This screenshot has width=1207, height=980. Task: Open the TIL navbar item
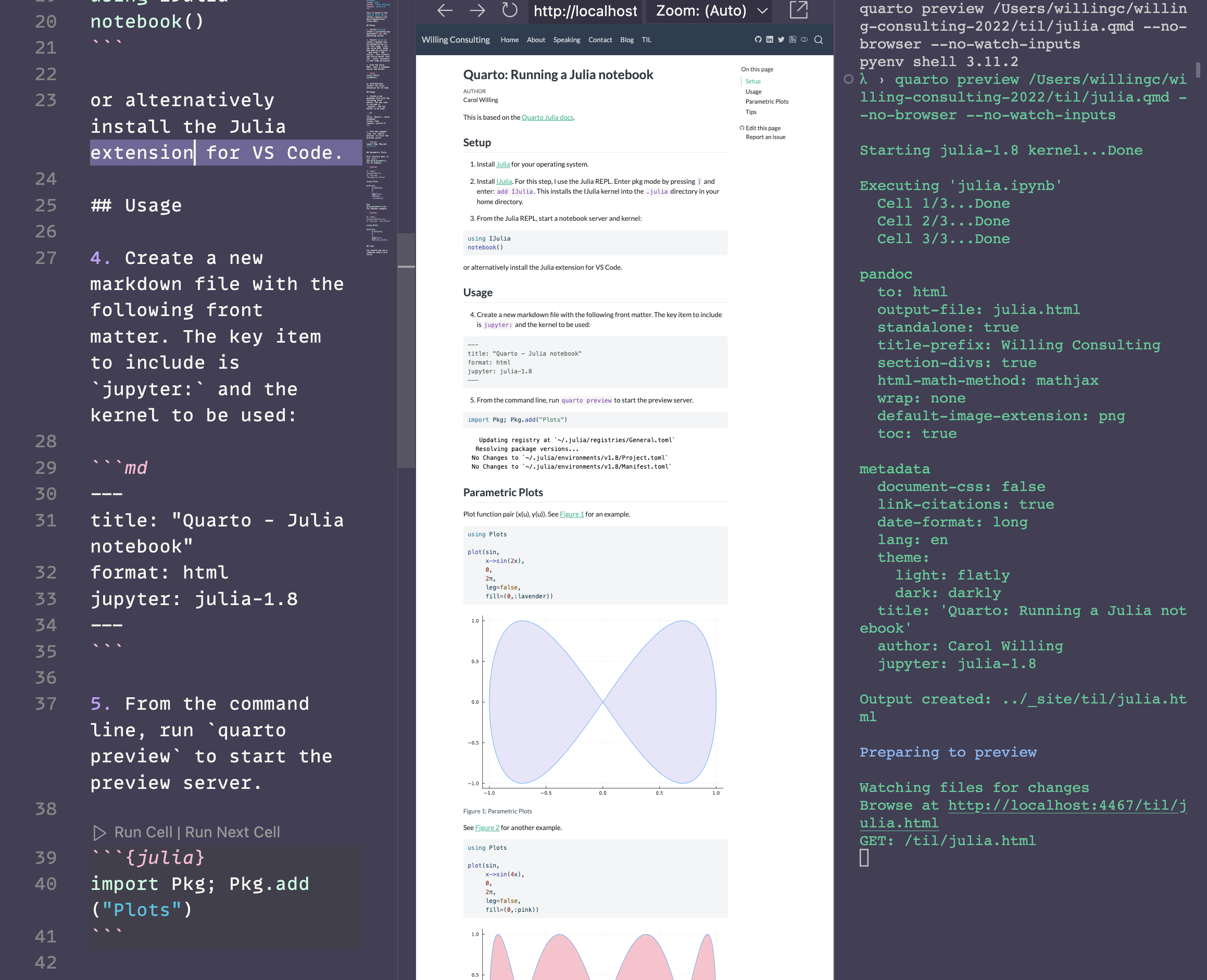coord(646,40)
